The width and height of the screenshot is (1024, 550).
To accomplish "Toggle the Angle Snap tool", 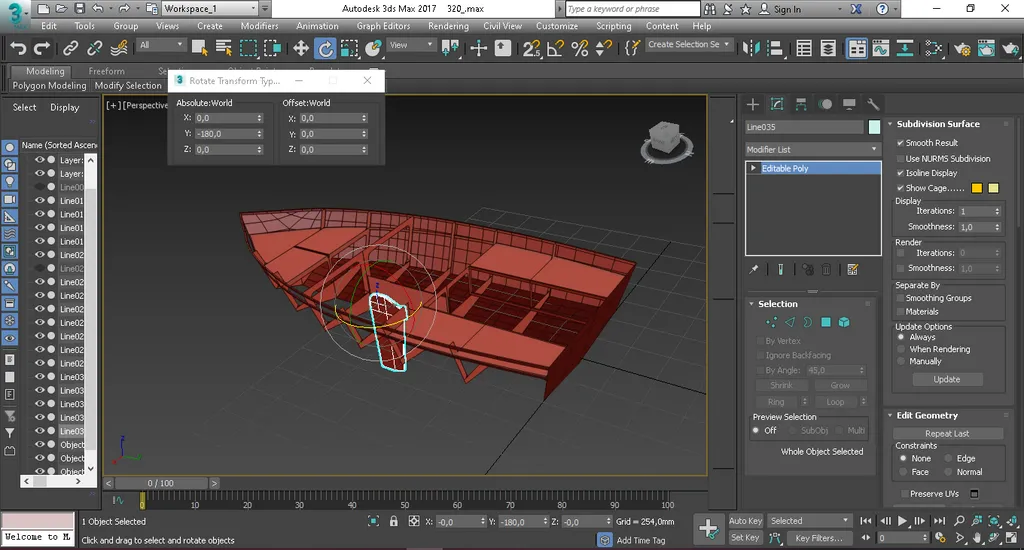I will point(555,47).
